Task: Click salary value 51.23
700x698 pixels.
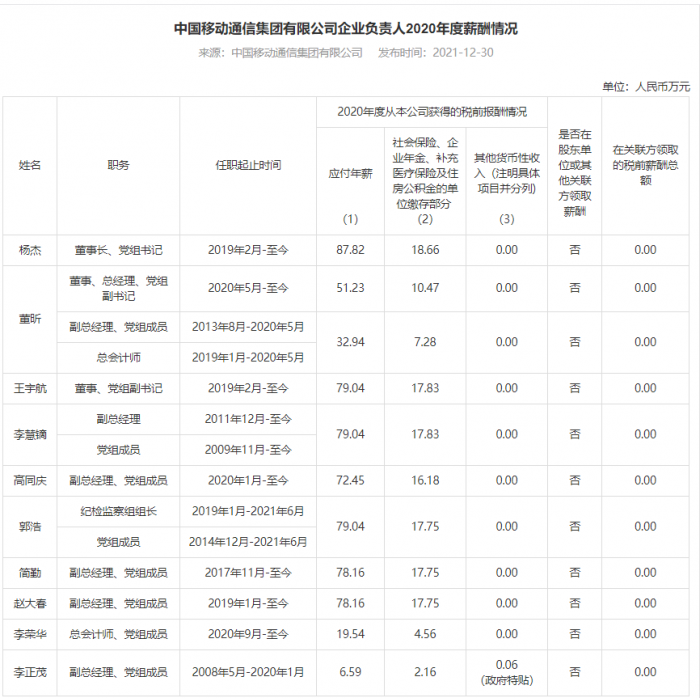Action: pyautogui.click(x=350, y=288)
